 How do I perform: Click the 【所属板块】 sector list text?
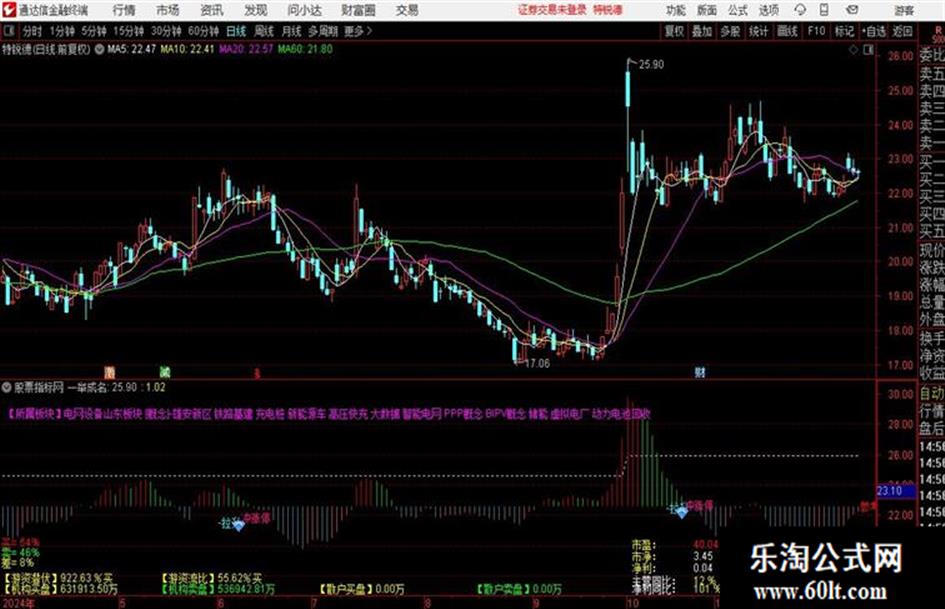(330, 414)
